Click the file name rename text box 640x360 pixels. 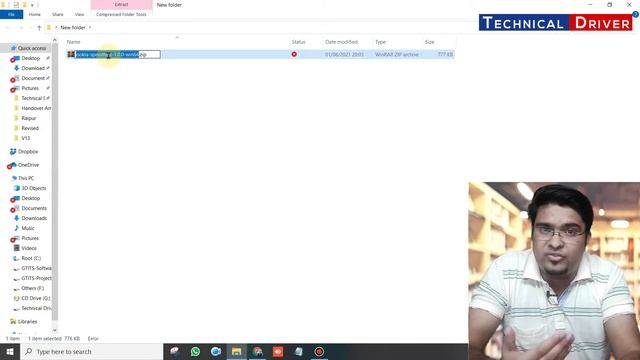point(118,54)
